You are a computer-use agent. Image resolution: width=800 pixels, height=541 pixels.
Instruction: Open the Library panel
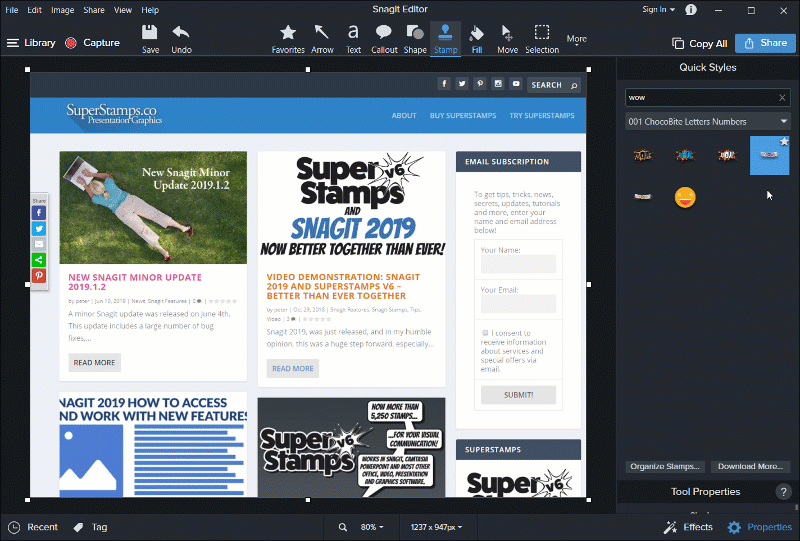pyautogui.click(x=31, y=43)
